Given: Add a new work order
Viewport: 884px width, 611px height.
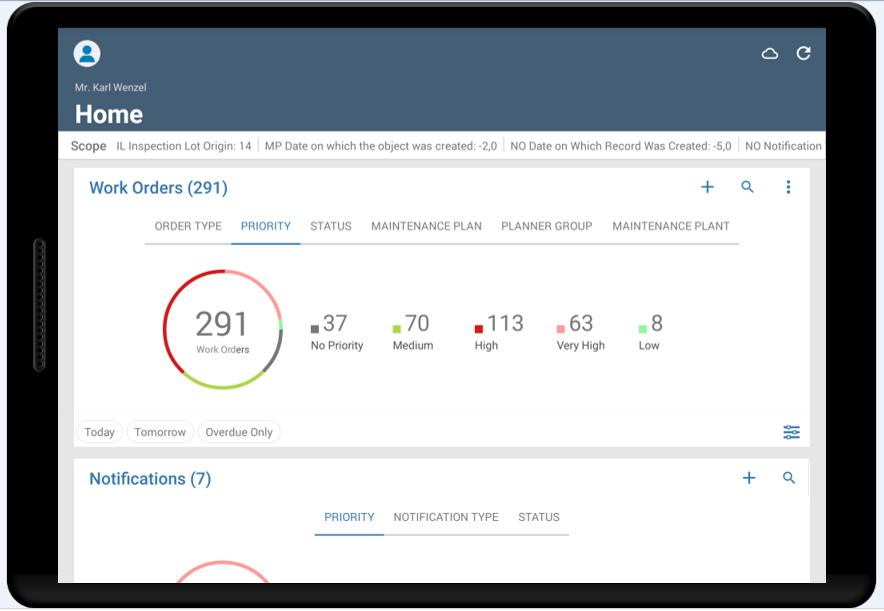Looking at the screenshot, I should (707, 187).
